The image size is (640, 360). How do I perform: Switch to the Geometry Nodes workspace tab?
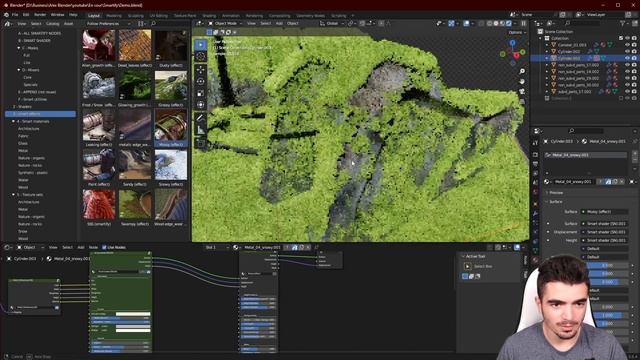(310, 16)
